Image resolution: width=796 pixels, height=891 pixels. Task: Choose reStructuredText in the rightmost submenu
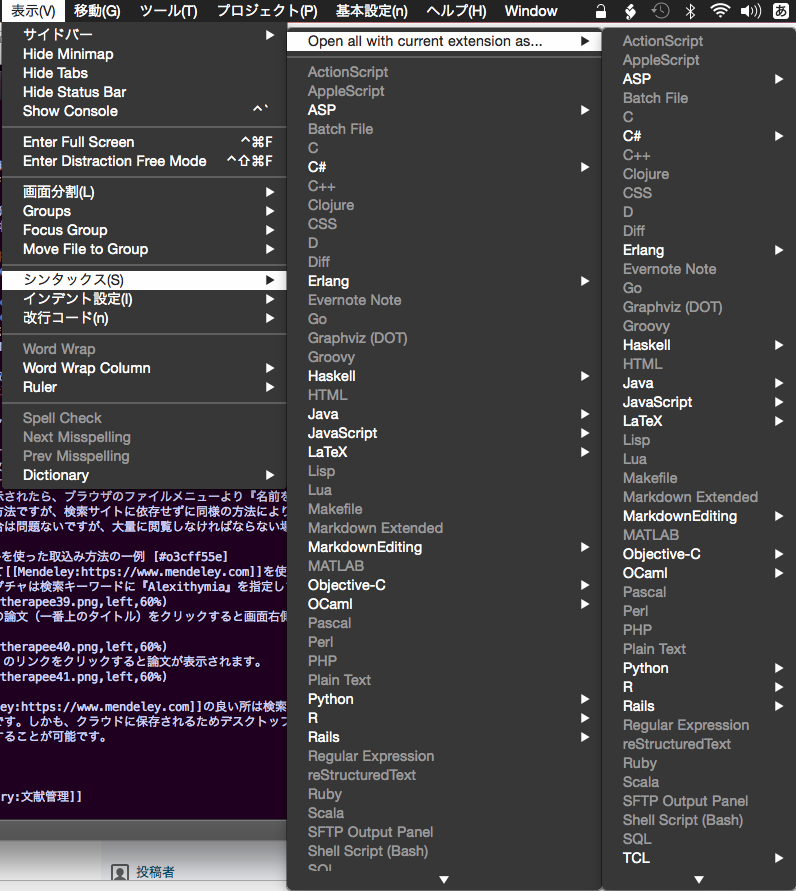(699, 744)
